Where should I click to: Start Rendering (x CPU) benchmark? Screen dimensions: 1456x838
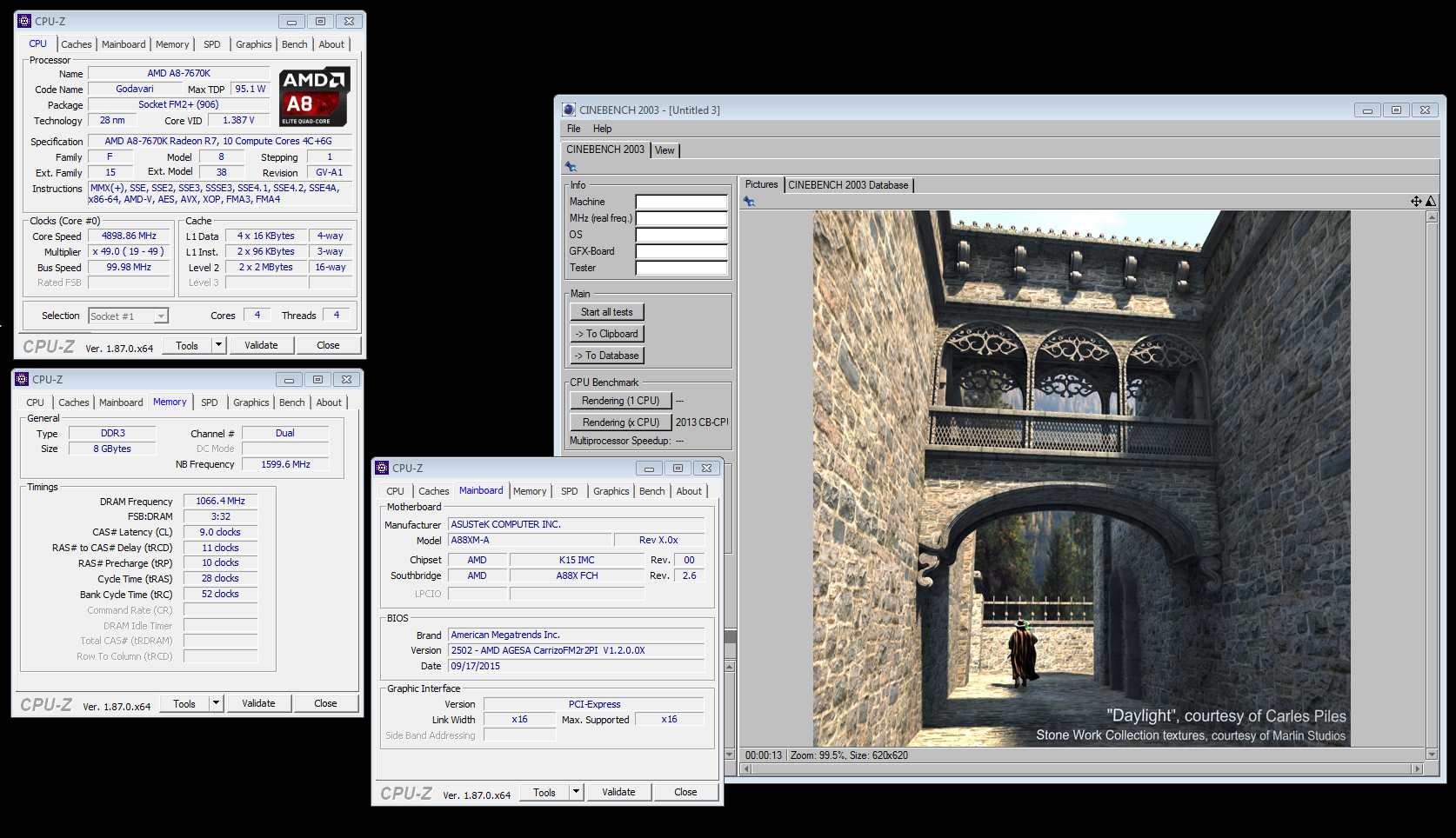pyautogui.click(x=621, y=422)
